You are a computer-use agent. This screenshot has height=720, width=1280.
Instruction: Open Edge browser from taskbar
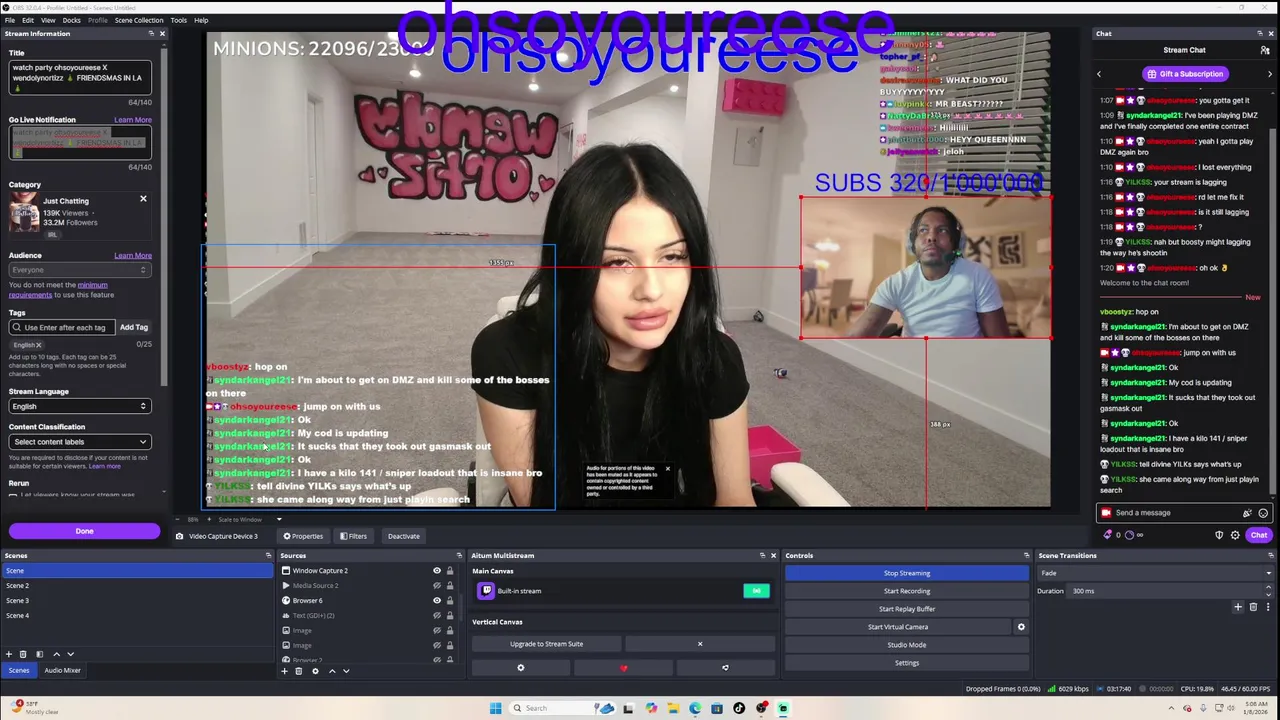pyautogui.click(x=695, y=708)
